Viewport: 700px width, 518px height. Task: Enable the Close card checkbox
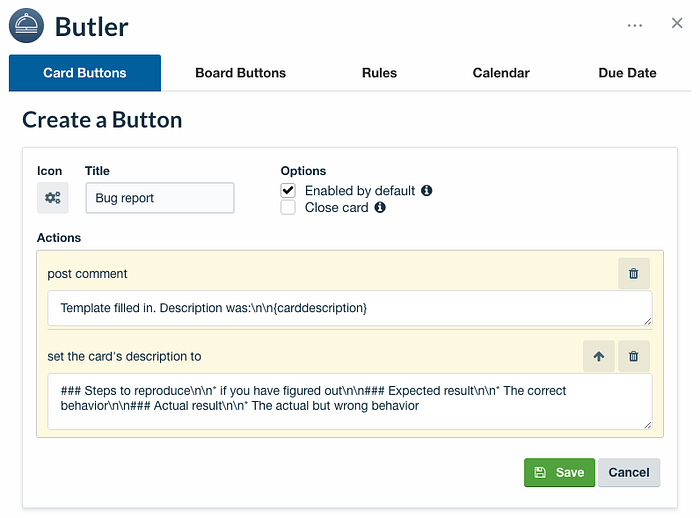(288, 208)
